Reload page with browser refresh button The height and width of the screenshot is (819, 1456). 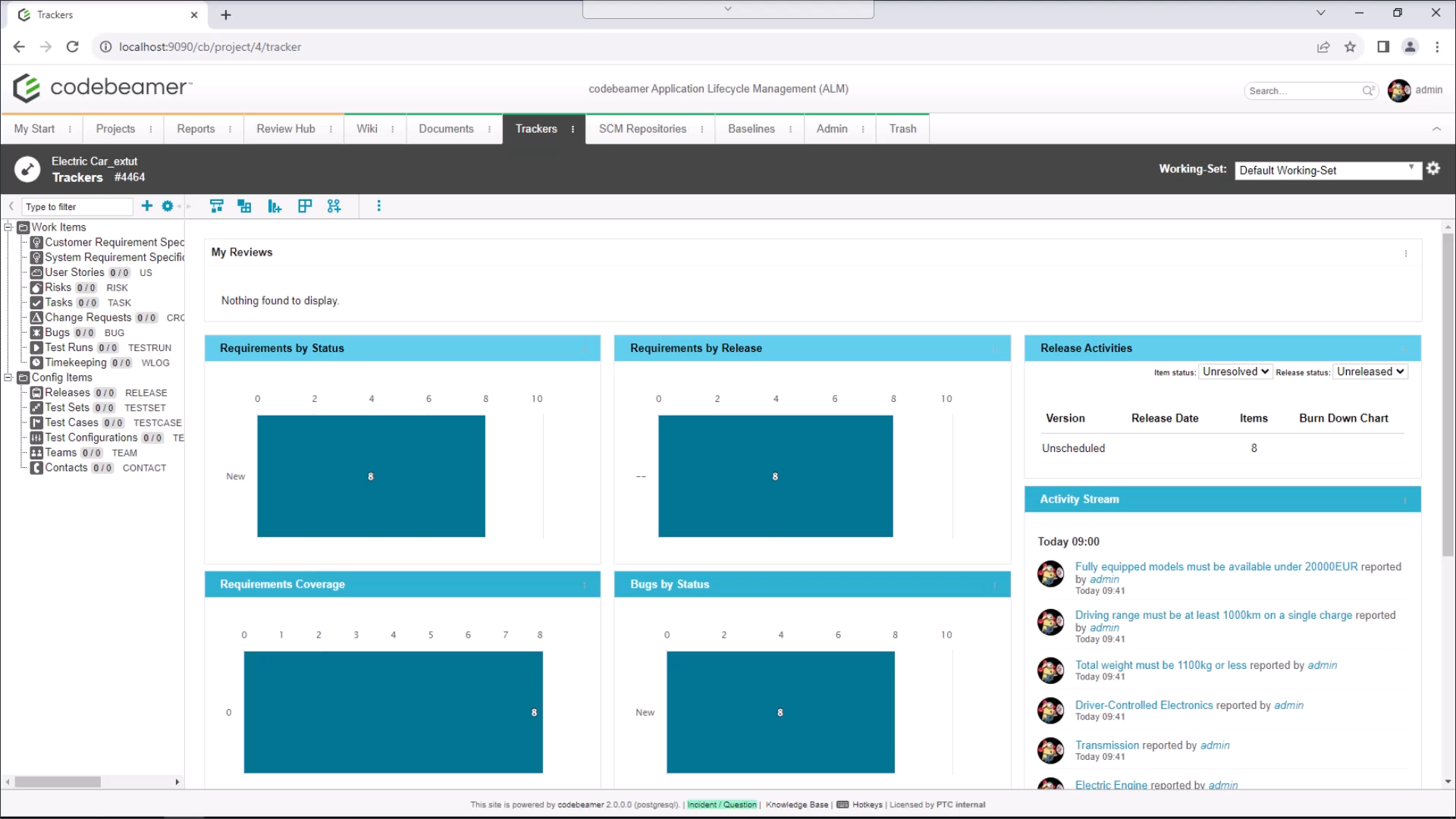click(x=73, y=47)
